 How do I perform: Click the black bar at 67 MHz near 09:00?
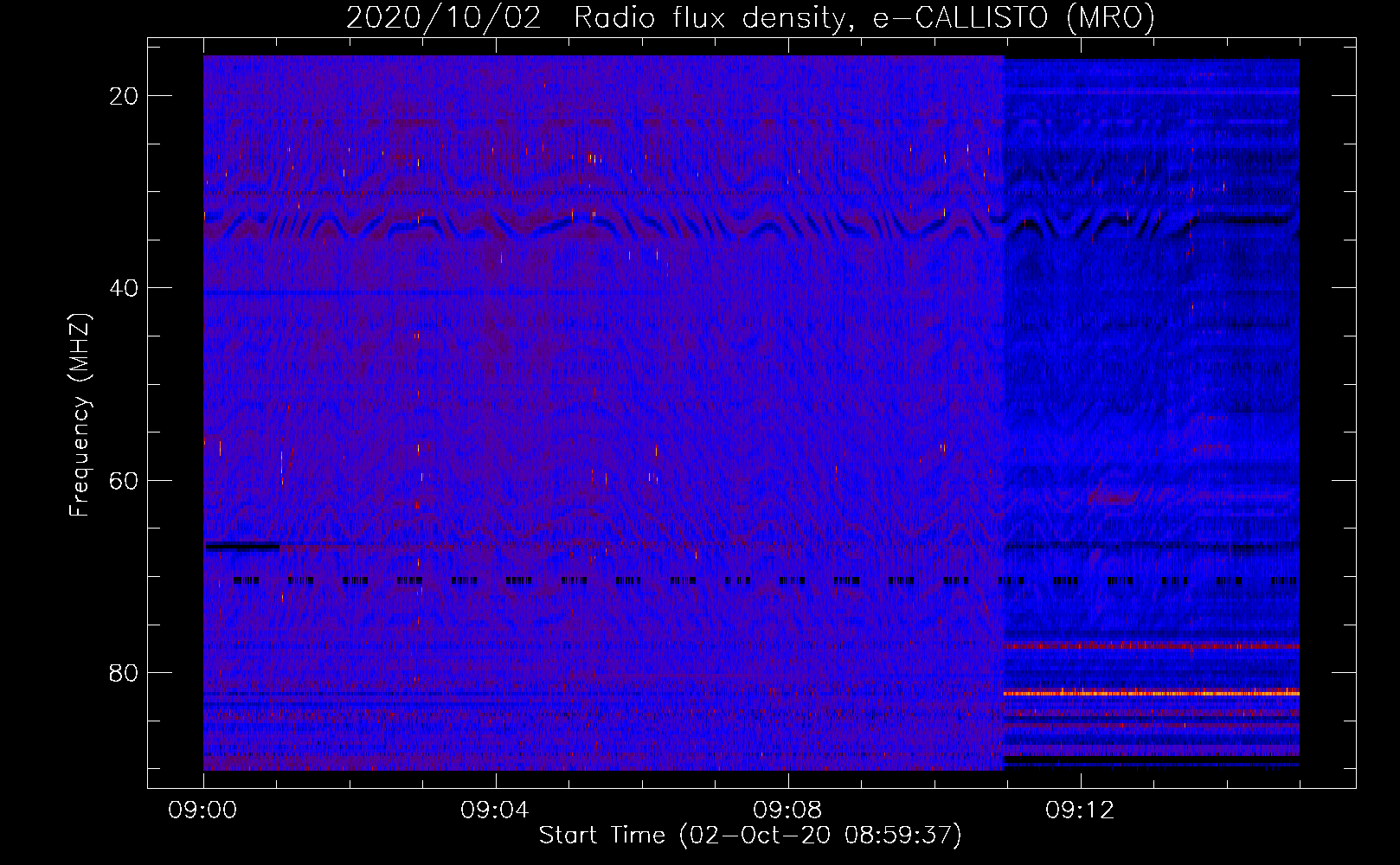[x=241, y=547]
